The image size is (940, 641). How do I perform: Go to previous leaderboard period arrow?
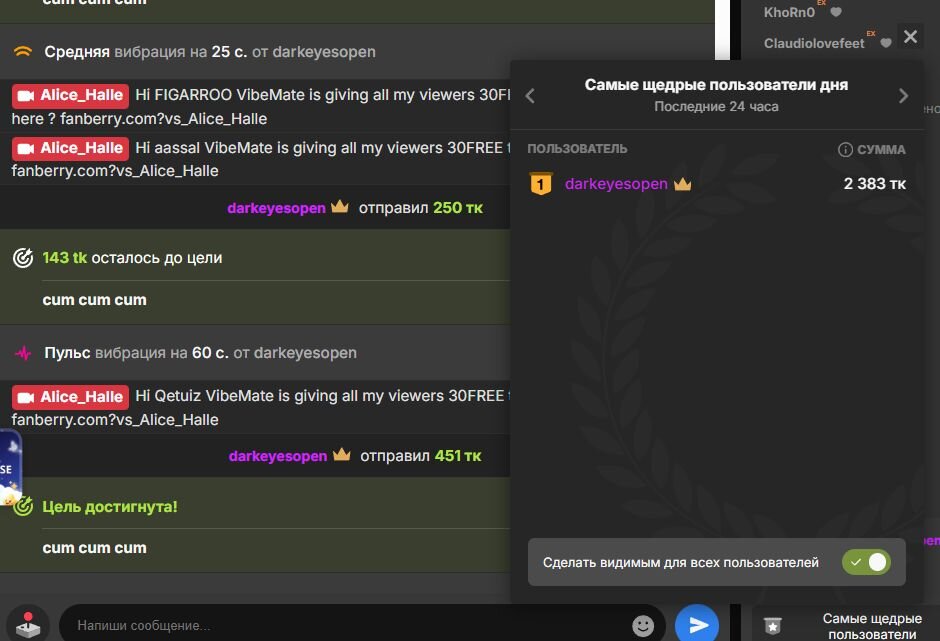point(531,96)
